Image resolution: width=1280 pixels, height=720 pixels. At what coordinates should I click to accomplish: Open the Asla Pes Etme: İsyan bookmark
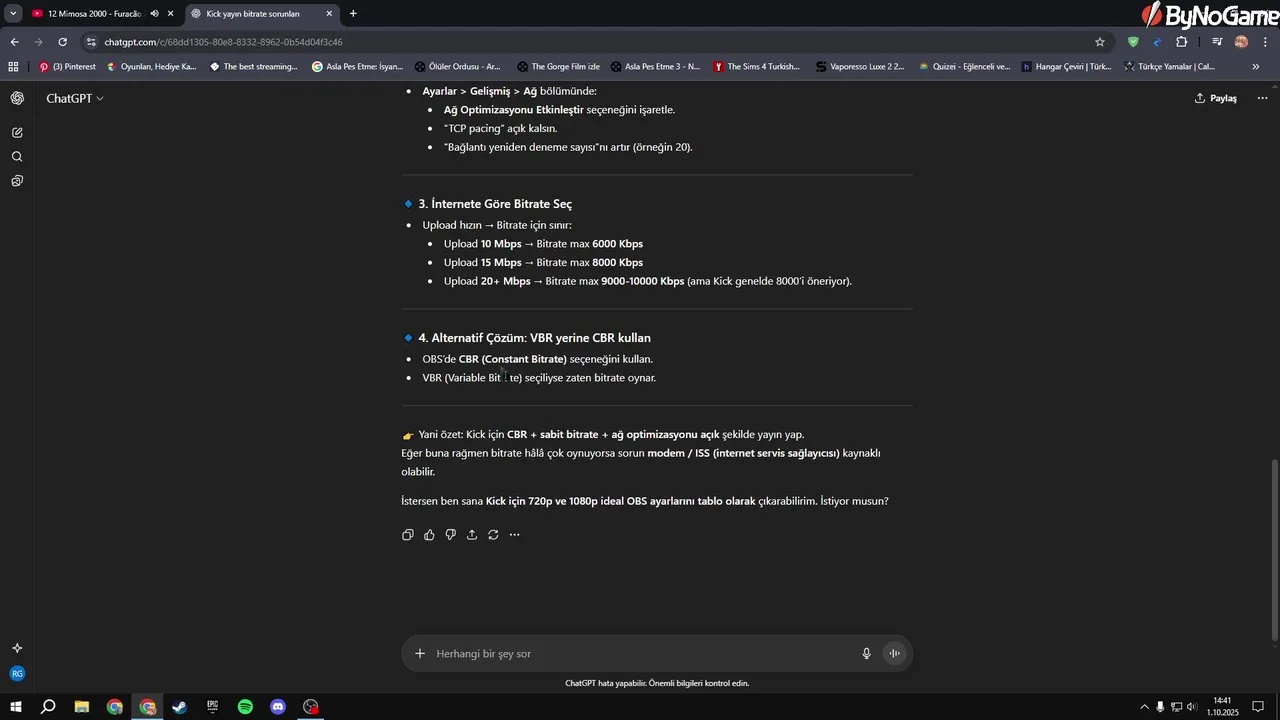pos(358,66)
